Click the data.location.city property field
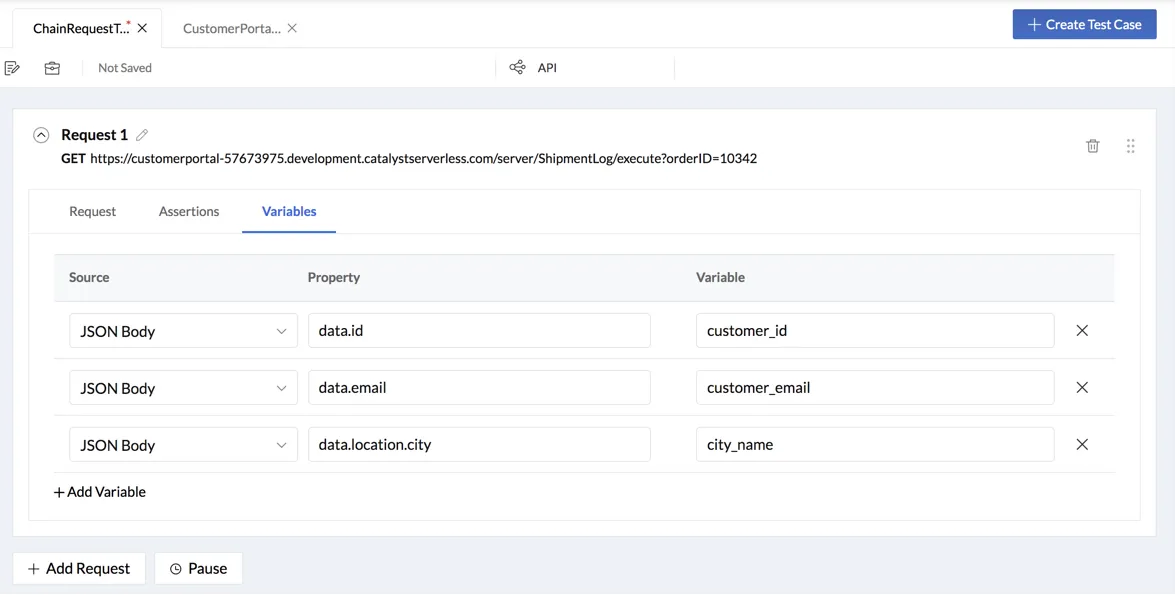Image resolution: width=1175 pixels, height=595 pixels. click(x=479, y=444)
